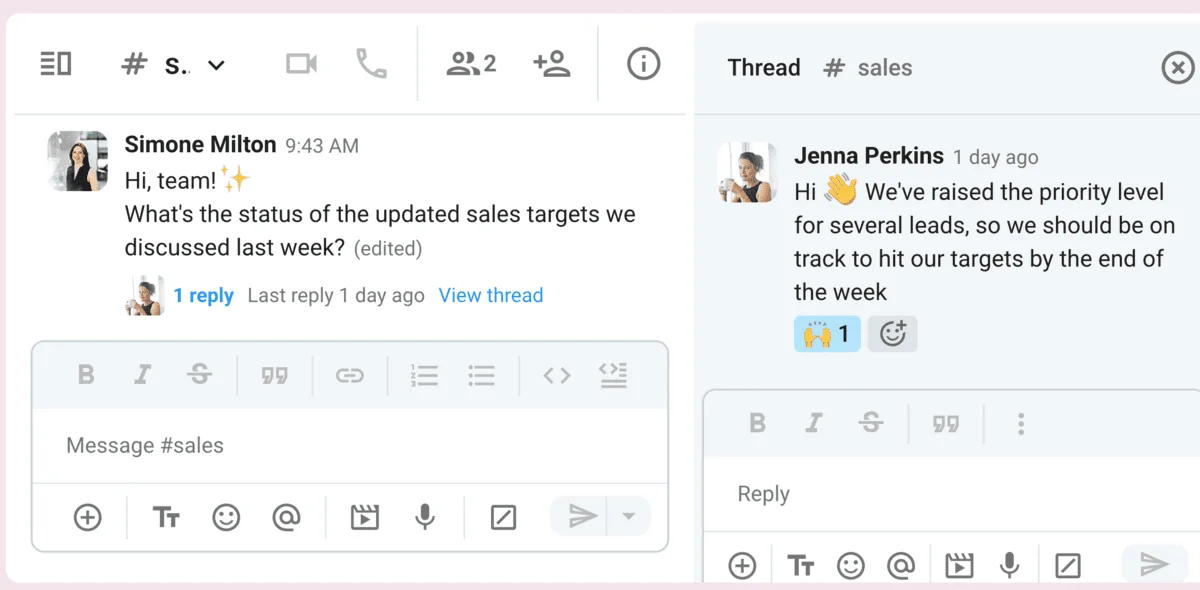Start an audio call with phone icon

(371, 65)
